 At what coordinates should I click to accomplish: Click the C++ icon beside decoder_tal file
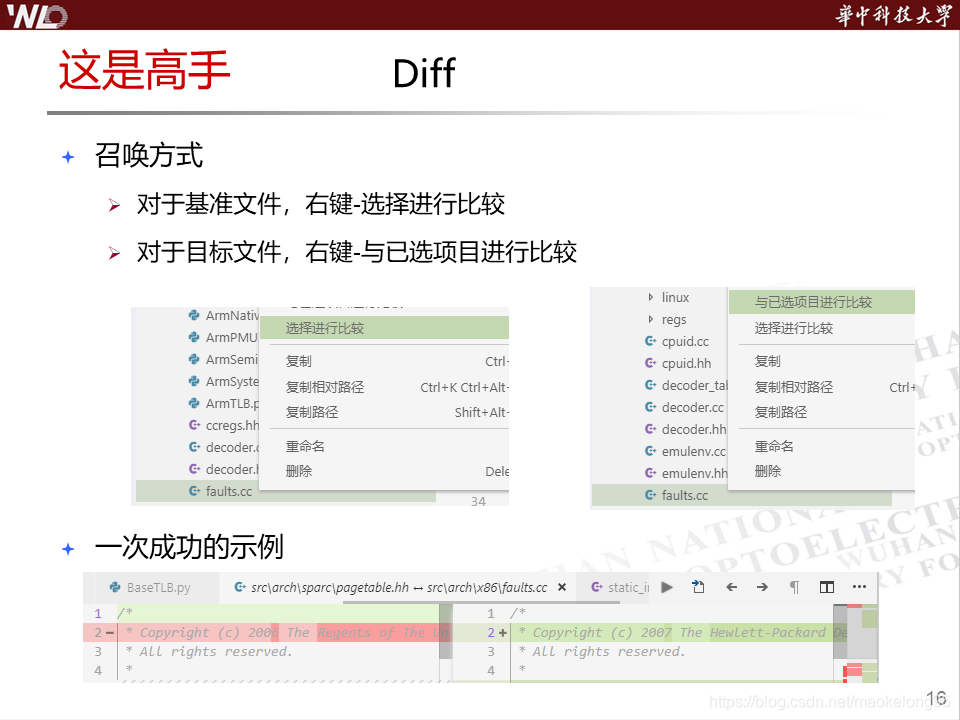650,386
